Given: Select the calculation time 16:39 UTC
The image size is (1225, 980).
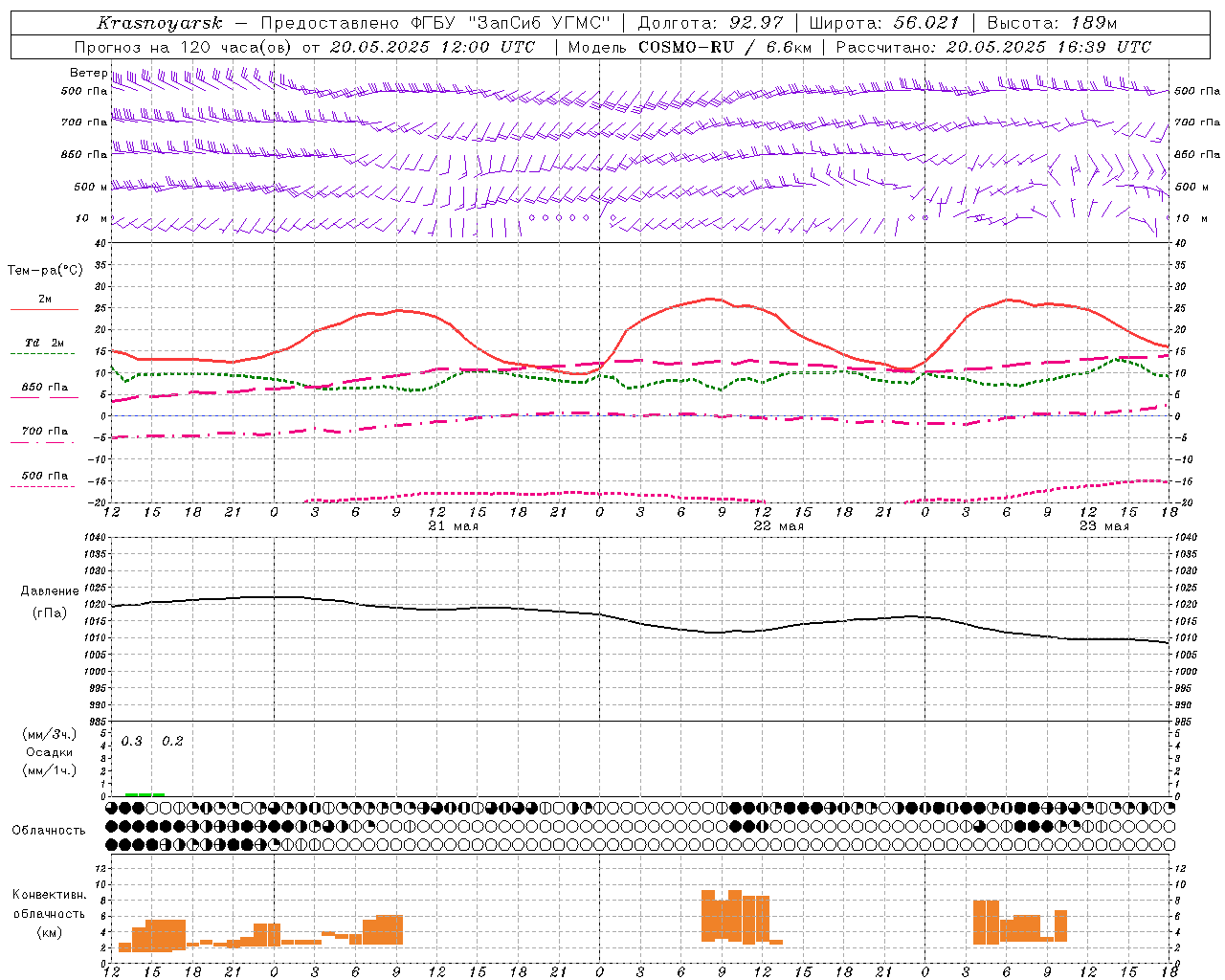Looking at the screenshot, I should [x=1104, y=47].
